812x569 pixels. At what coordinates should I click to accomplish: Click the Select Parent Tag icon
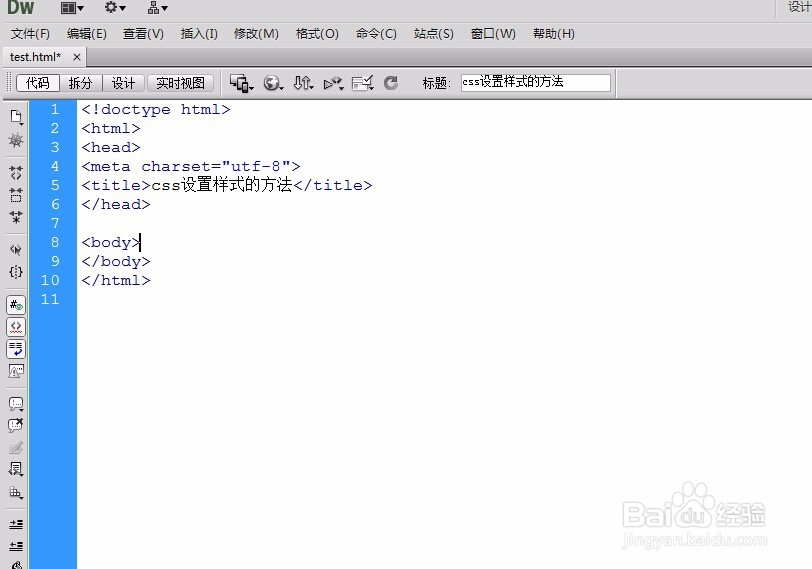16,250
